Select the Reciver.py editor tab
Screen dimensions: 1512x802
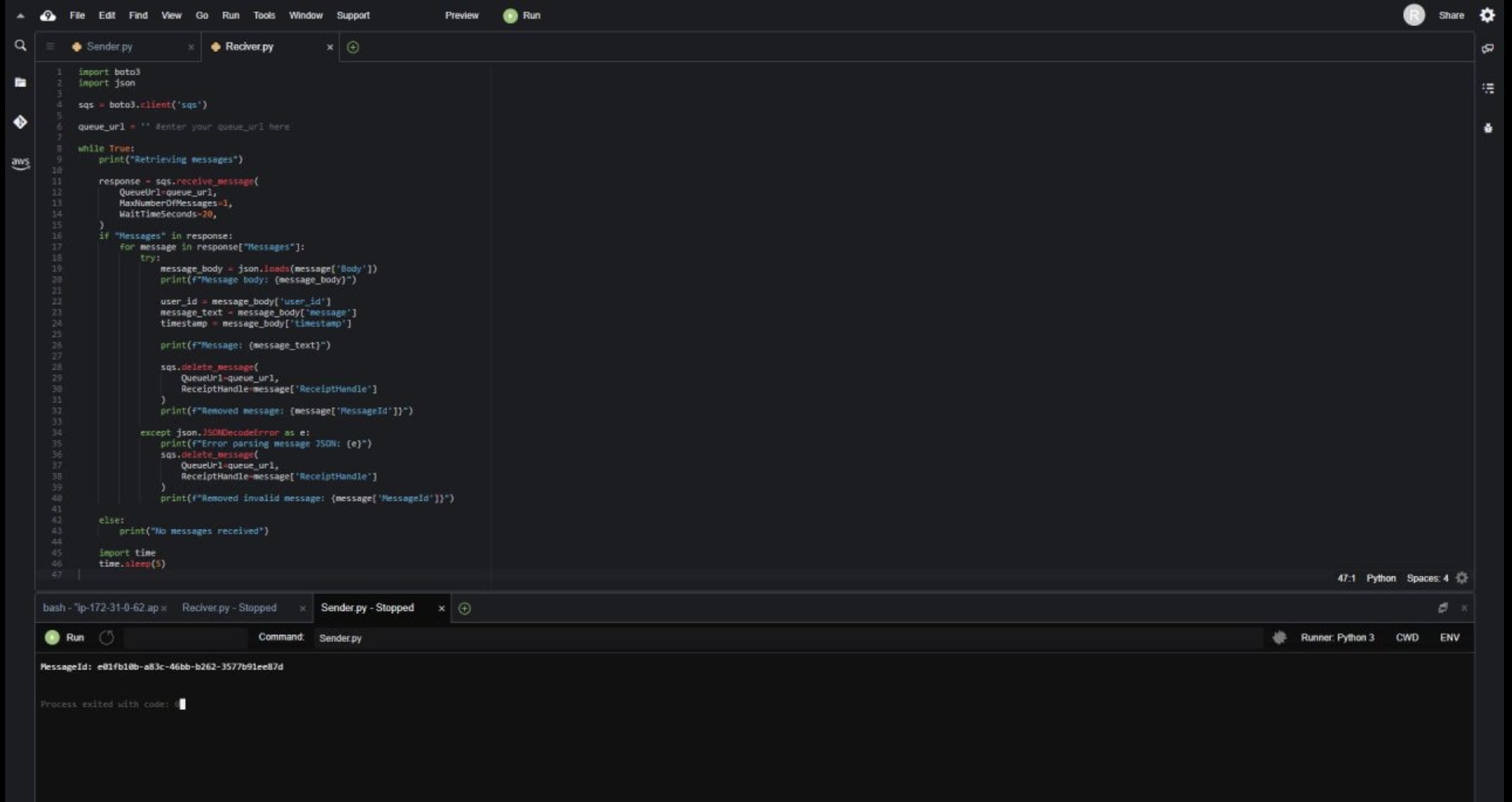249,47
